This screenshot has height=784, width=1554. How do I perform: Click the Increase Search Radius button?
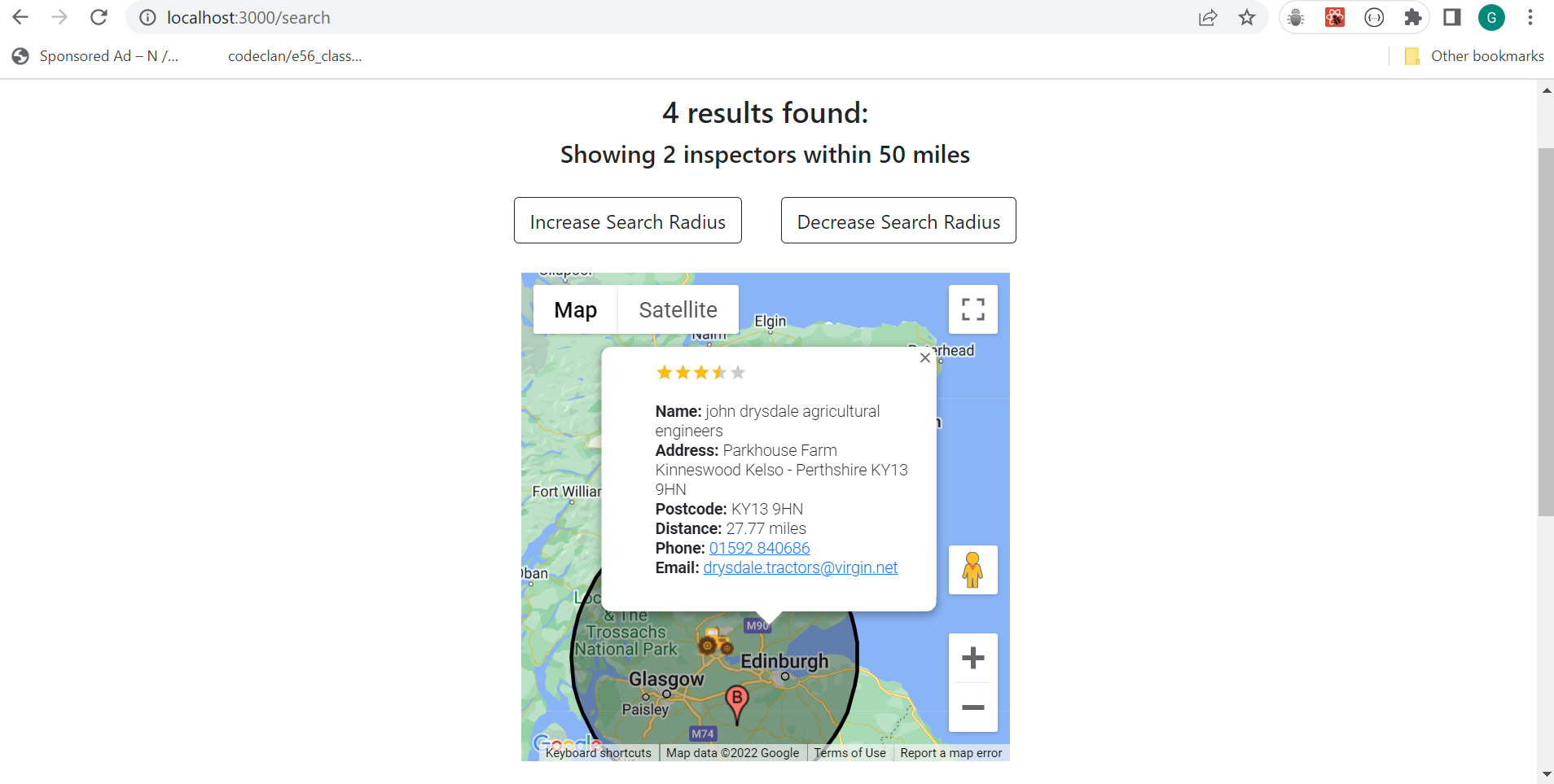pos(627,221)
